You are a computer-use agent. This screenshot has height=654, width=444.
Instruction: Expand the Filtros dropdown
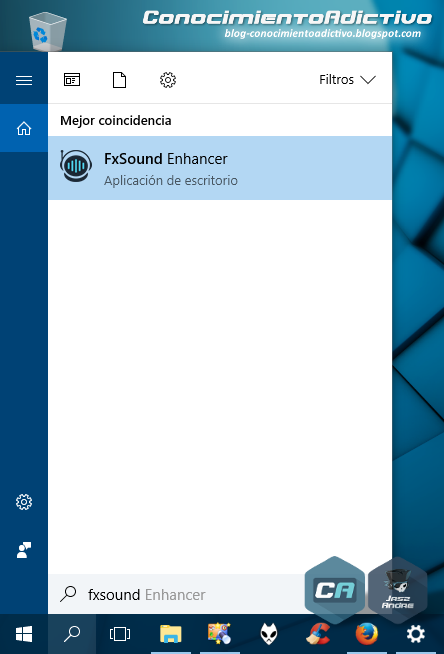pos(347,79)
